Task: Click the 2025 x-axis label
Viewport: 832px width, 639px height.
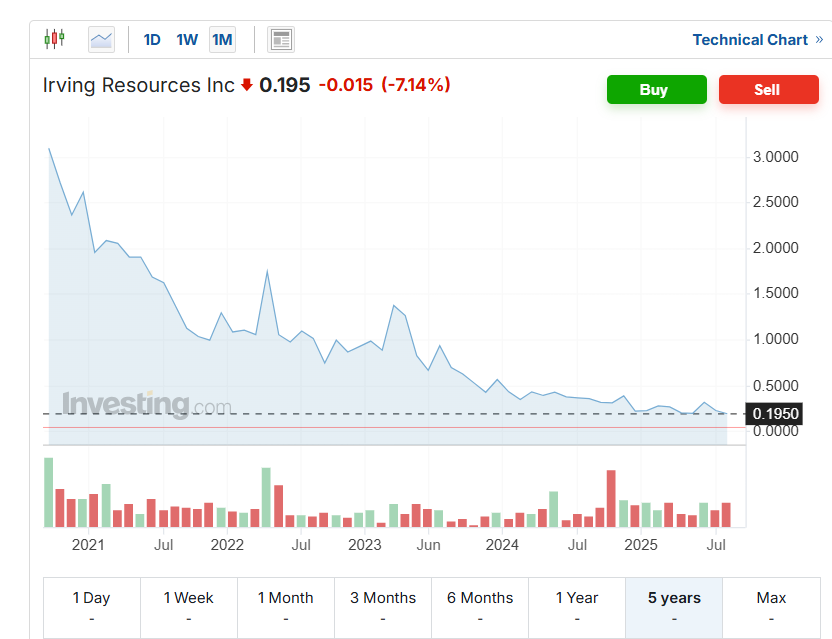Action: pyautogui.click(x=640, y=545)
